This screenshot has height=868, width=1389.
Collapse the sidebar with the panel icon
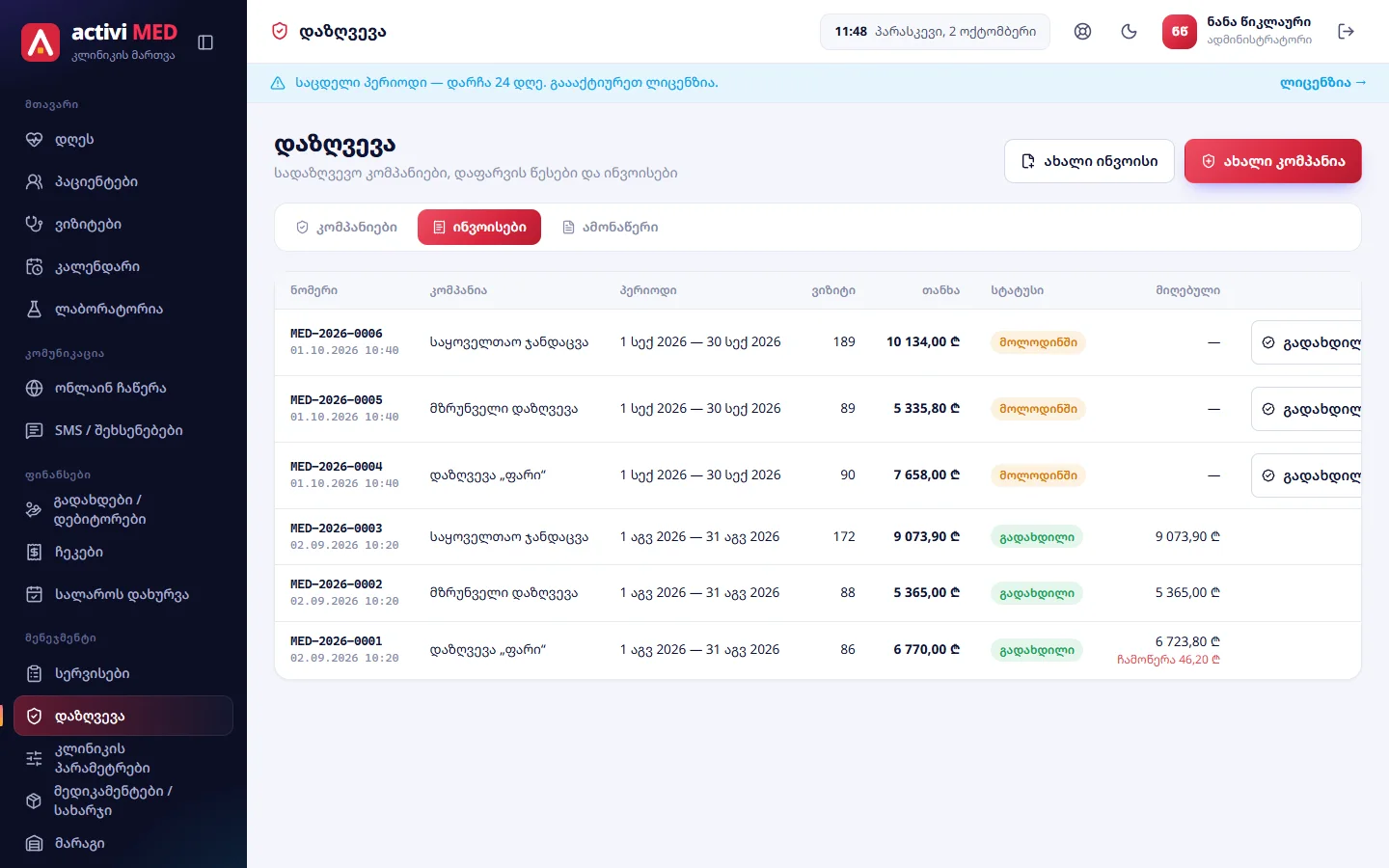click(205, 42)
